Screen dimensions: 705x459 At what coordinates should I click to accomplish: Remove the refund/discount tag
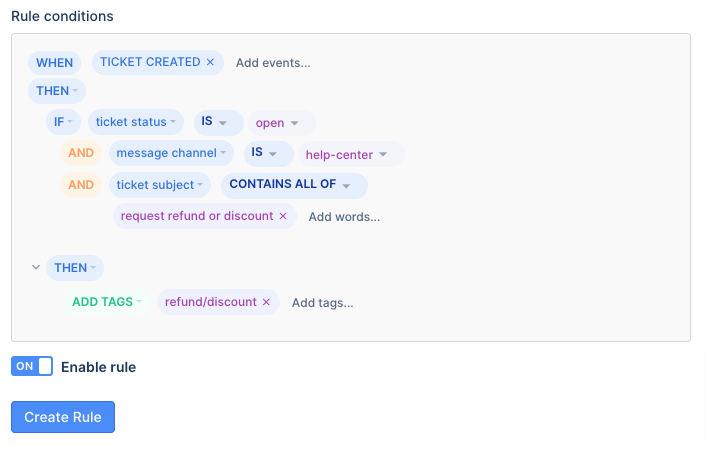[266, 302]
